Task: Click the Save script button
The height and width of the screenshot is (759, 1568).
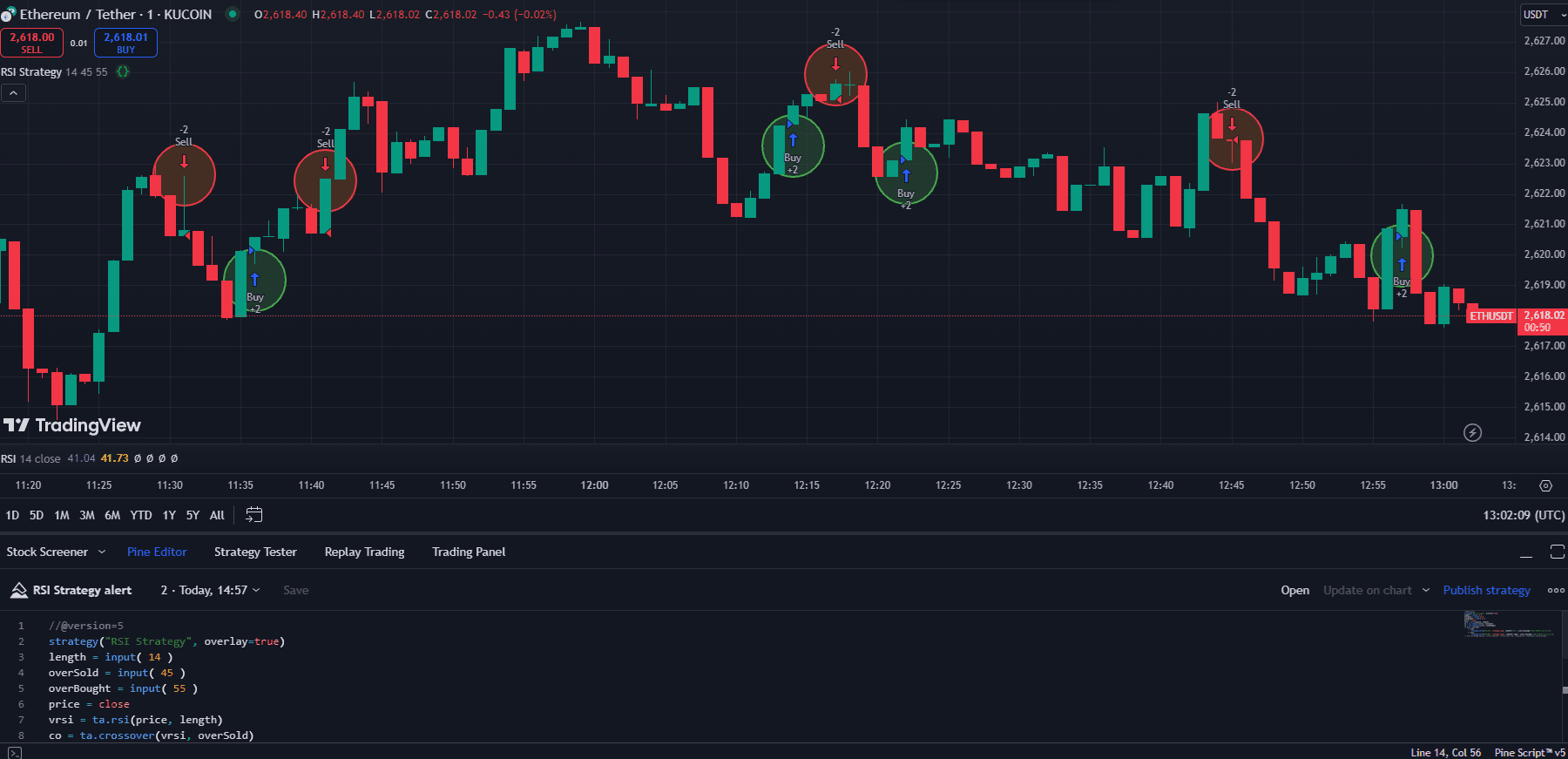Action: pyautogui.click(x=296, y=590)
